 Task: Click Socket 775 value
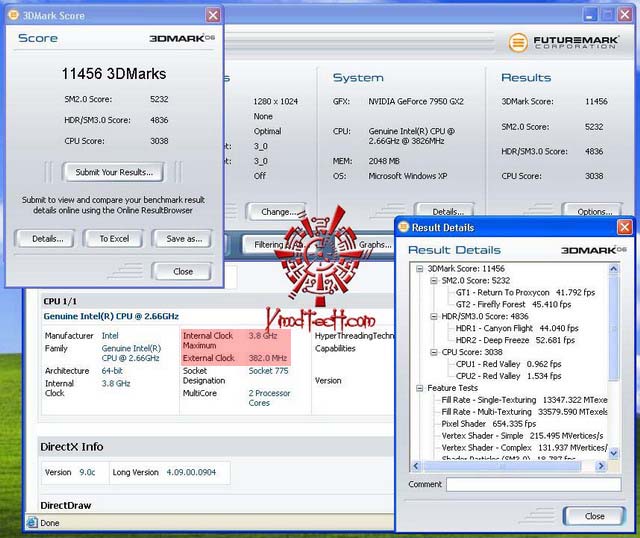268,371
